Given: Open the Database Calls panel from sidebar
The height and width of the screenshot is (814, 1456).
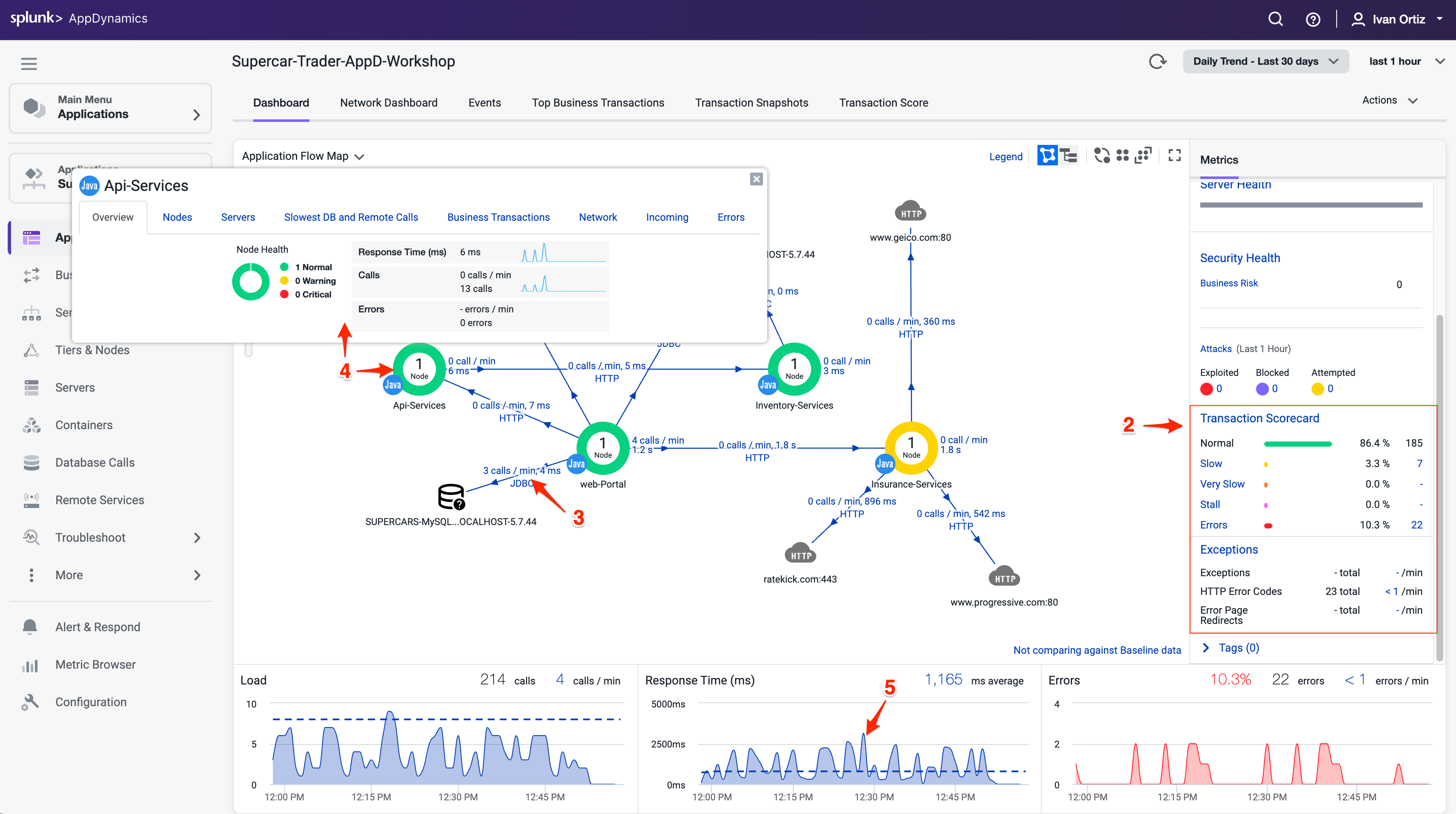Looking at the screenshot, I should point(31,462).
